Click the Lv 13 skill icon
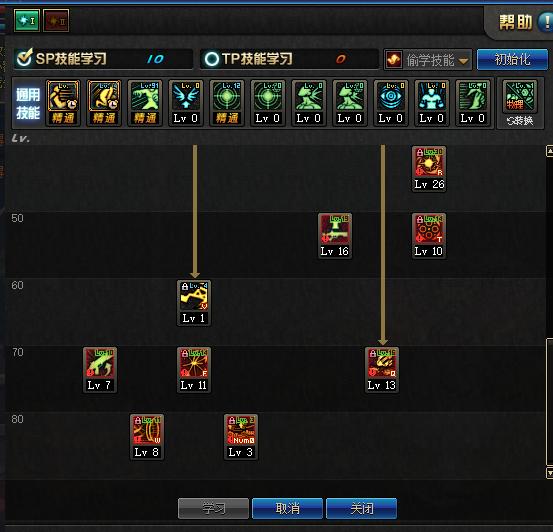This screenshot has width=553, height=532. pos(382,363)
